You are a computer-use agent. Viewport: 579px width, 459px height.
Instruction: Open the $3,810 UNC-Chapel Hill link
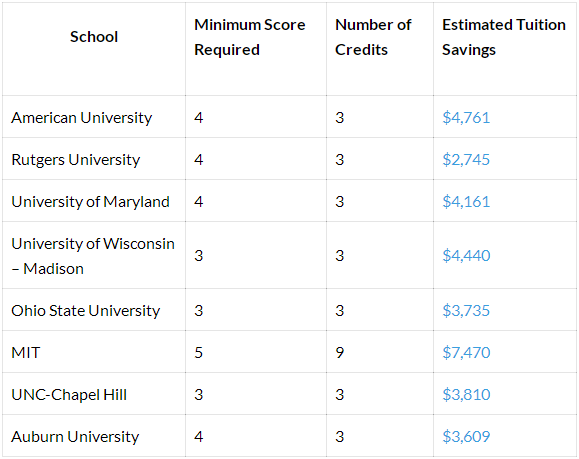(466, 395)
